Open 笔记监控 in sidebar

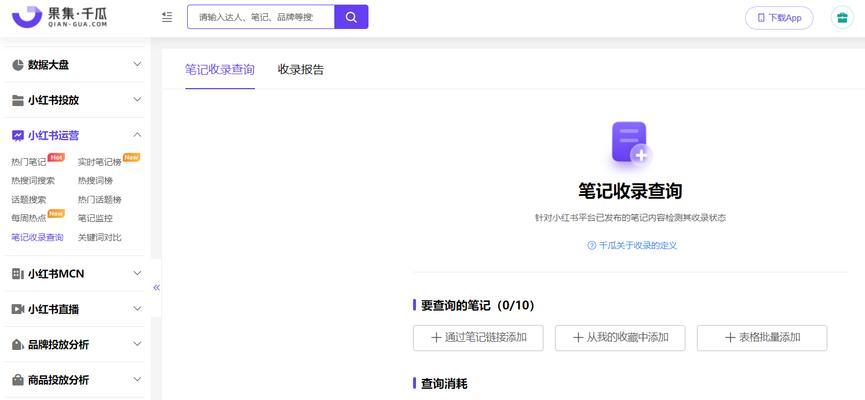click(x=95, y=218)
